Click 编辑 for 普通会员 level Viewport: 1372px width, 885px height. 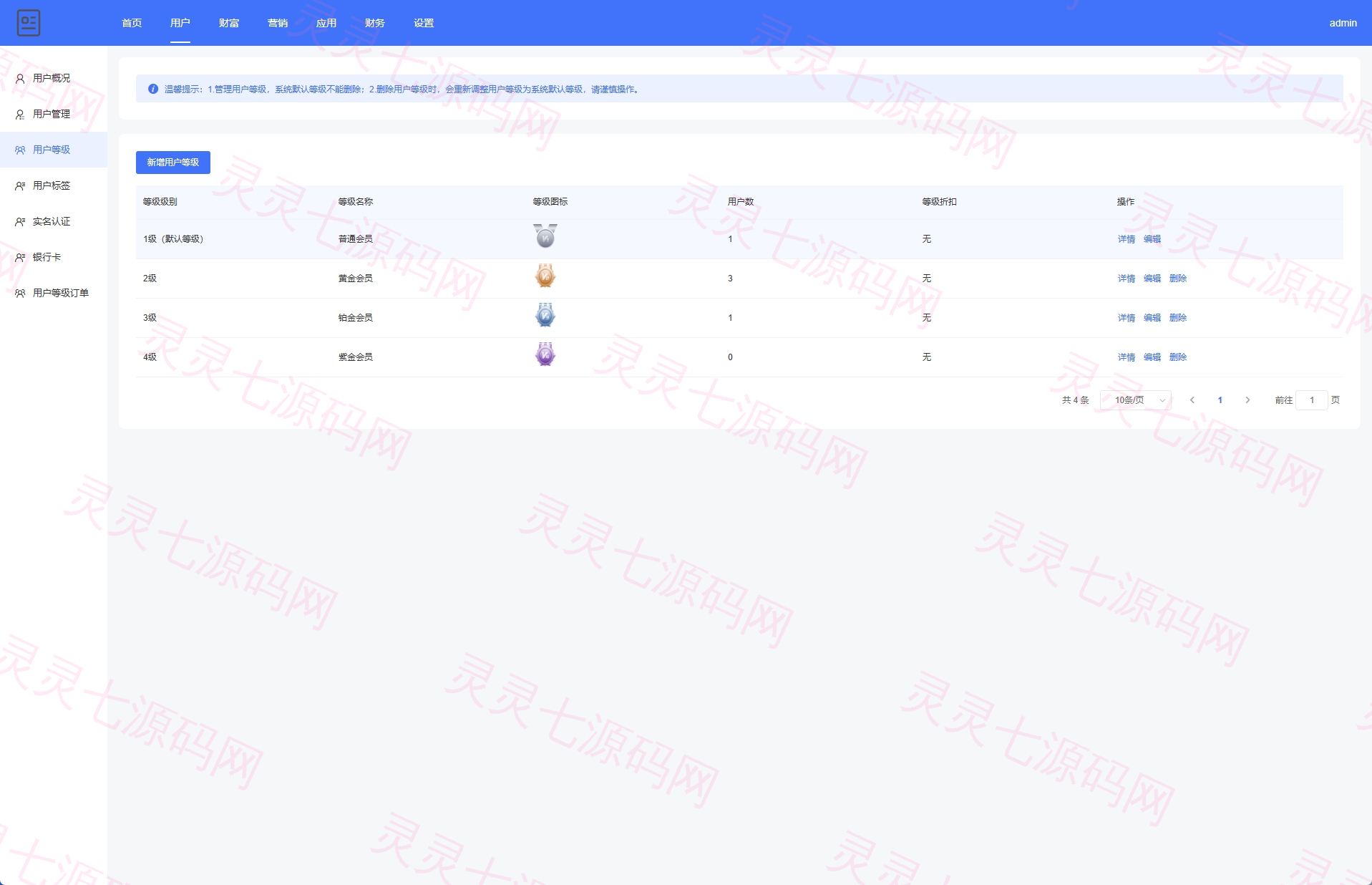pos(1152,239)
